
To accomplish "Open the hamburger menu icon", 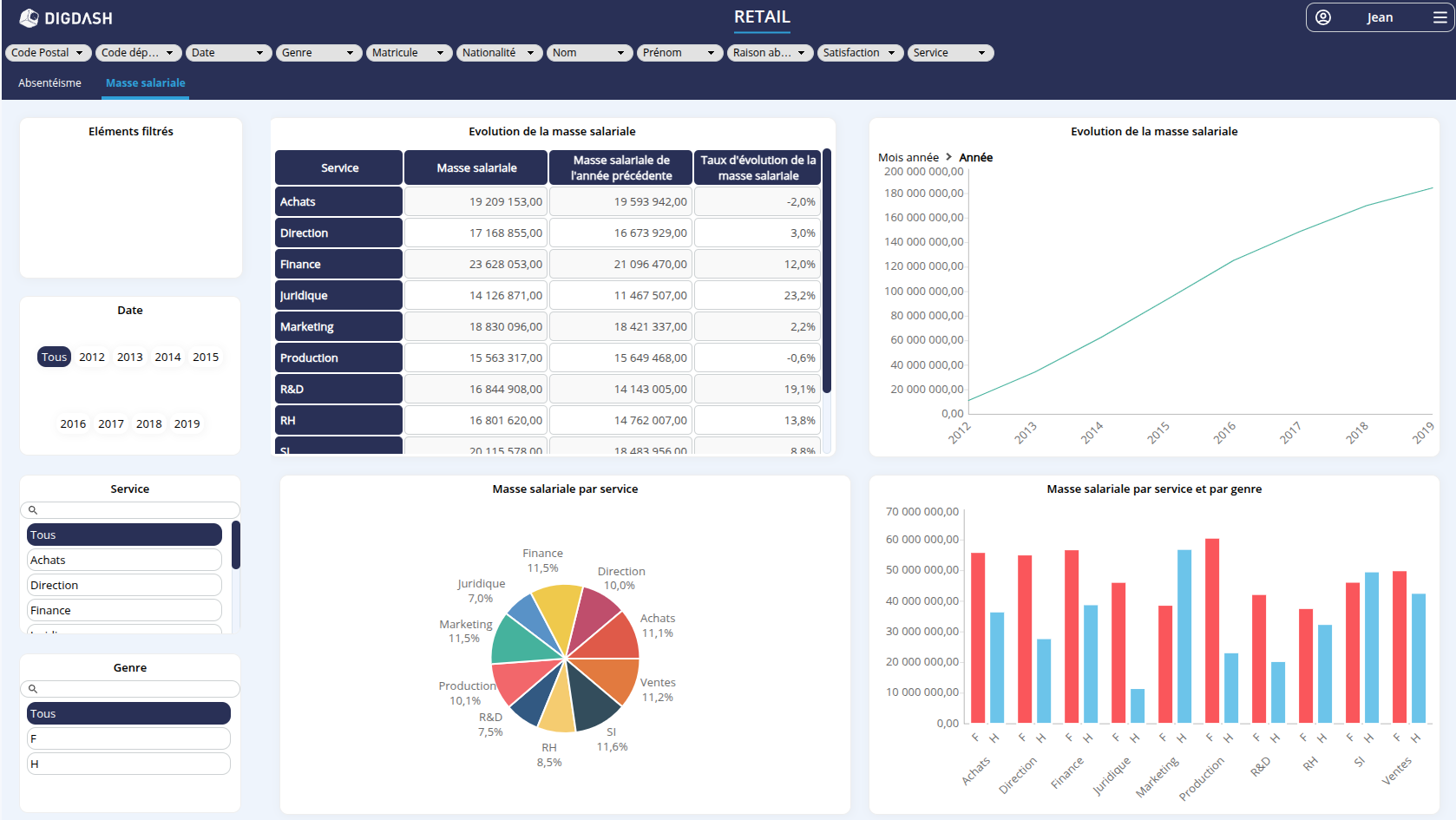I will click(x=1440, y=17).
